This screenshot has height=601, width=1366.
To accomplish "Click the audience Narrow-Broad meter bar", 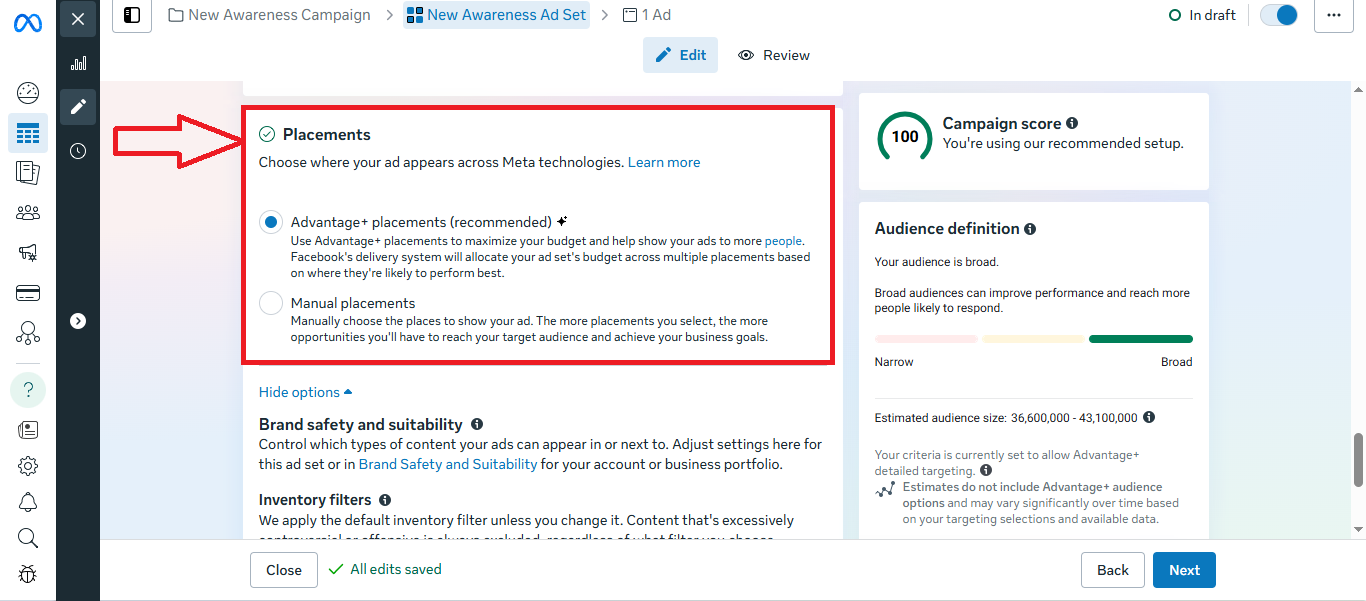I will [1033, 339].
